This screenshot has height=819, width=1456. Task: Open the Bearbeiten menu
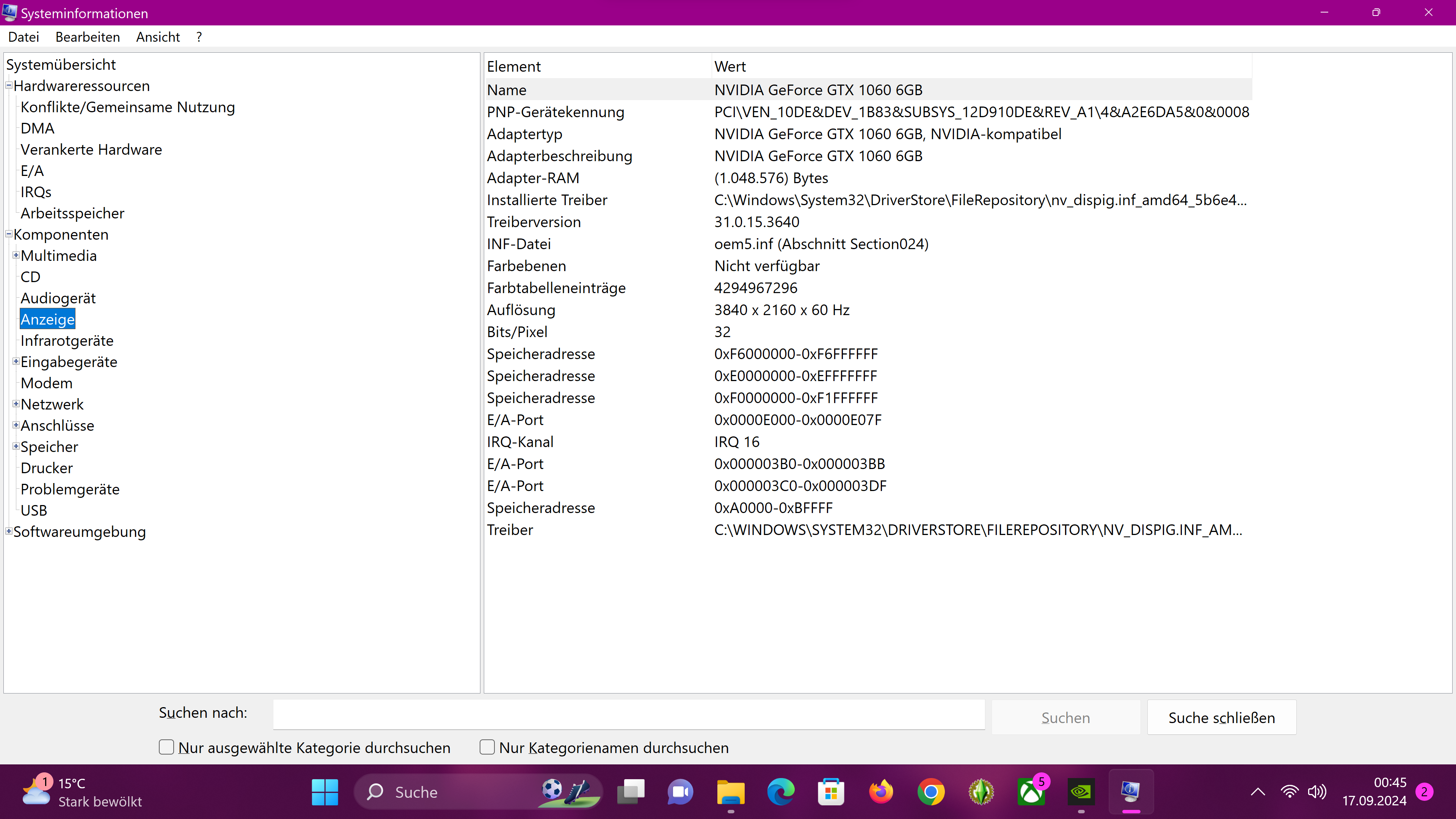88,37
